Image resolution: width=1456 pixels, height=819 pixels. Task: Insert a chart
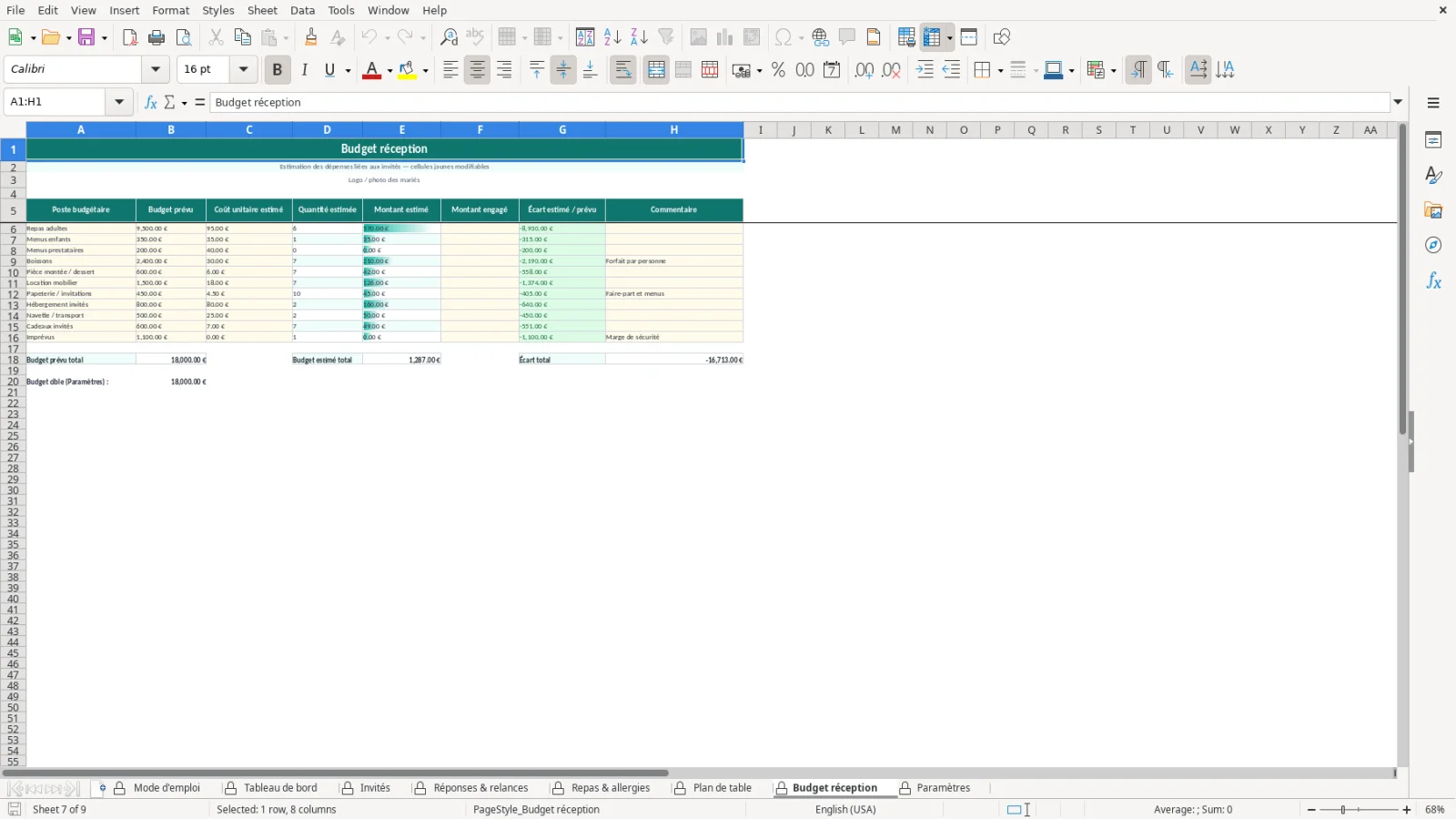724,37
